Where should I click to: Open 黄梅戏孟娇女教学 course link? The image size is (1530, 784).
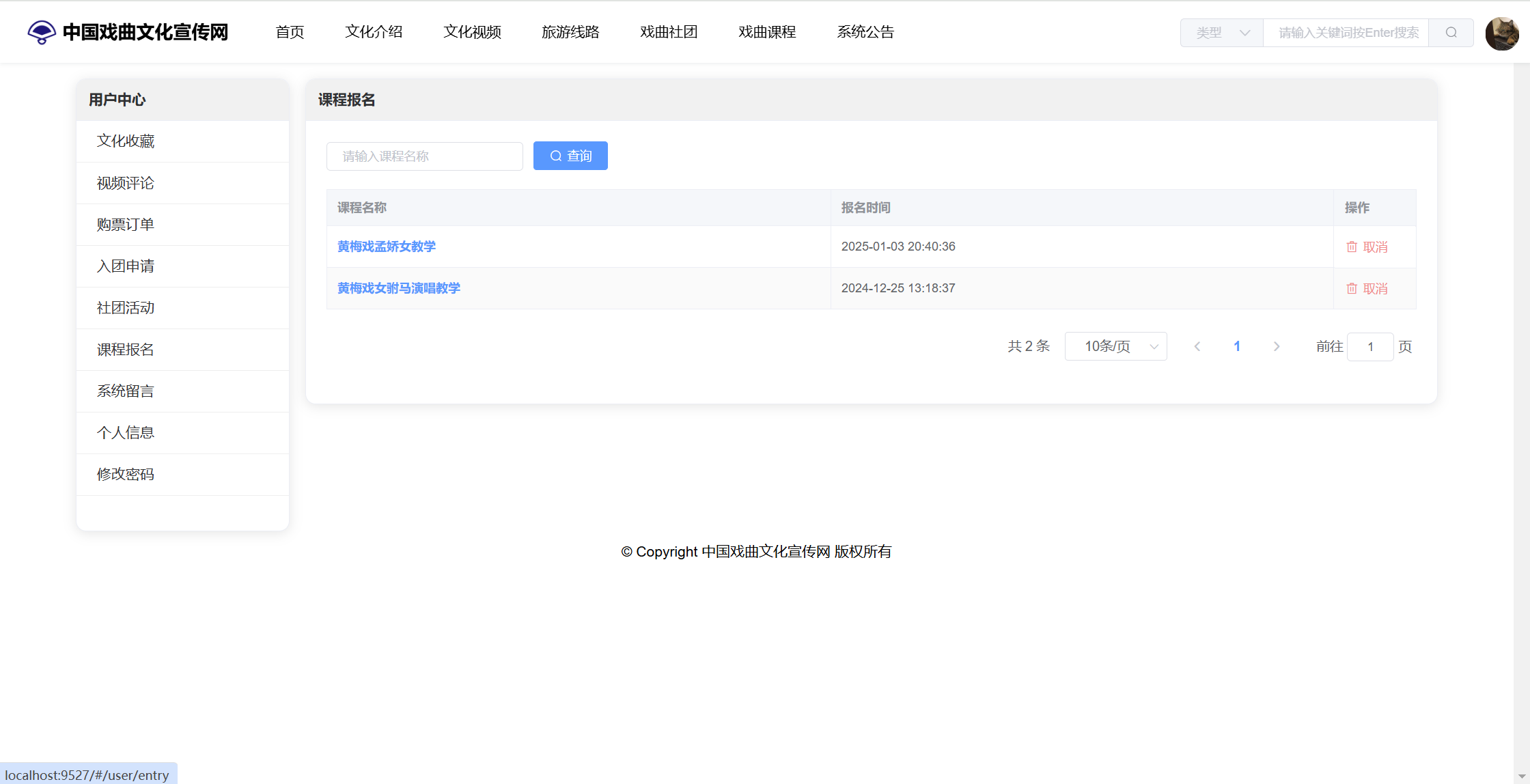tap(387, 247)
